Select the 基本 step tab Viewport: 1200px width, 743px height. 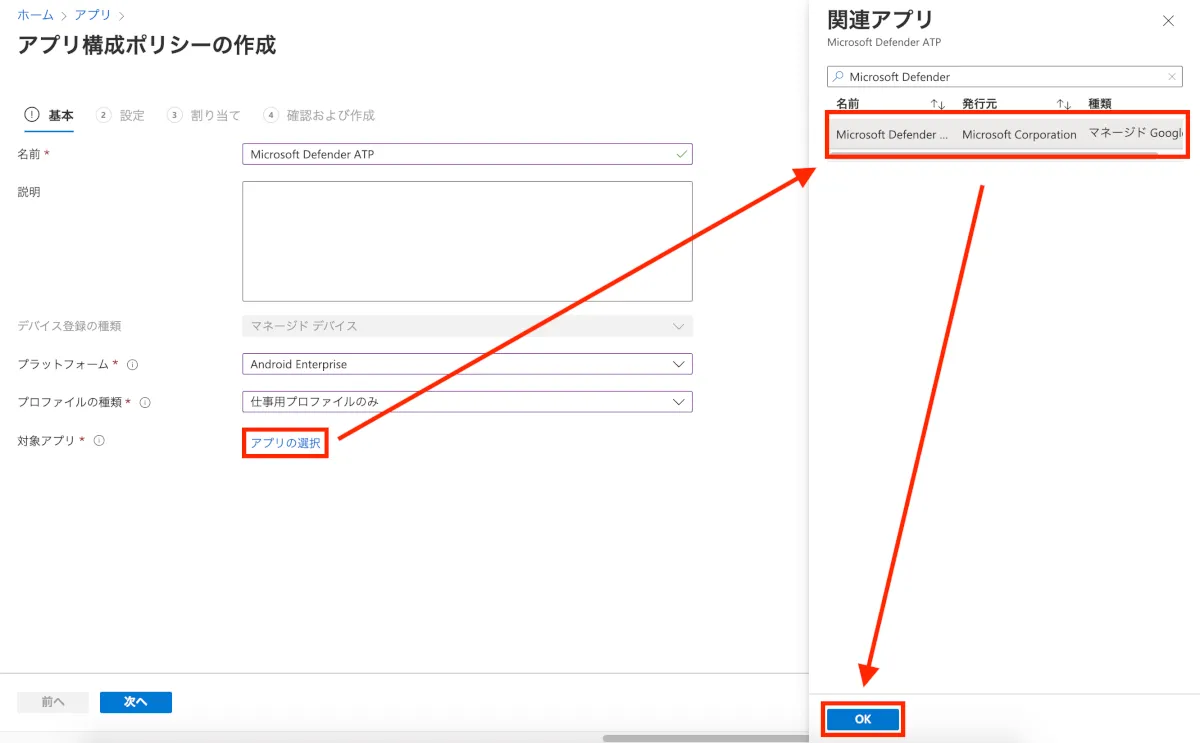(x=49, y=115)
